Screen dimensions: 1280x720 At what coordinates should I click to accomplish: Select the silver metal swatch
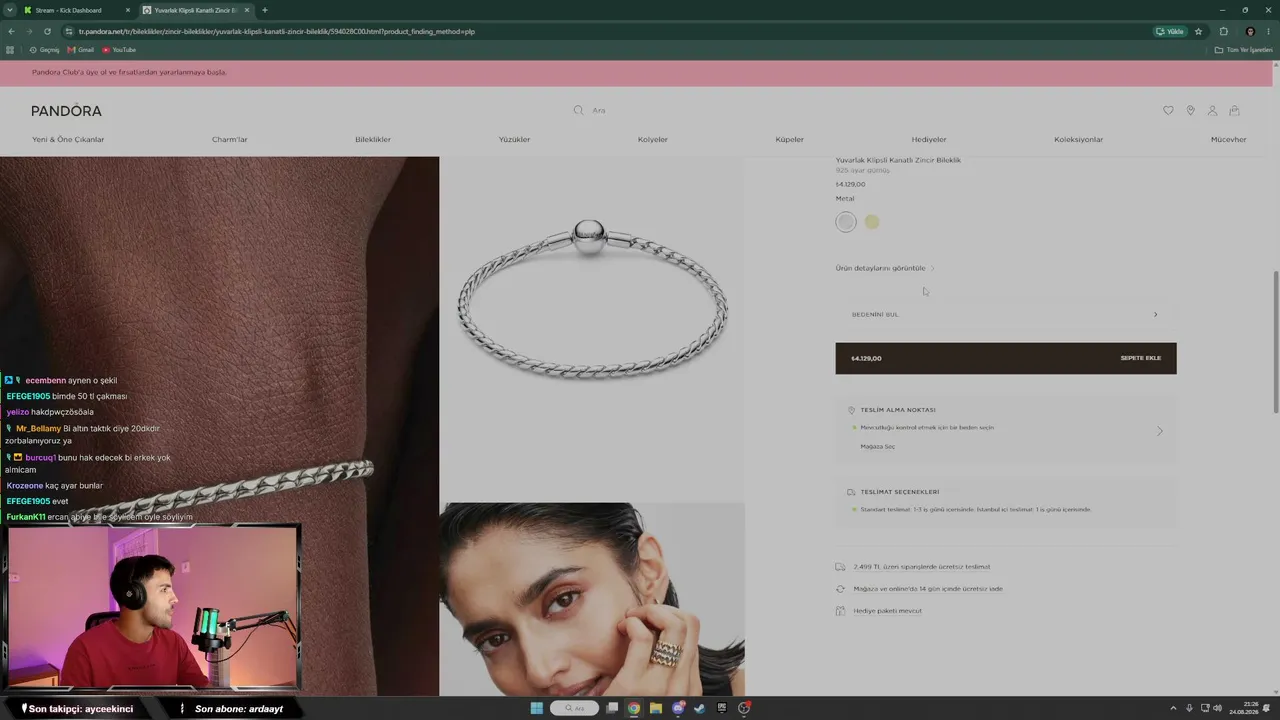click(x=846, y=222)
